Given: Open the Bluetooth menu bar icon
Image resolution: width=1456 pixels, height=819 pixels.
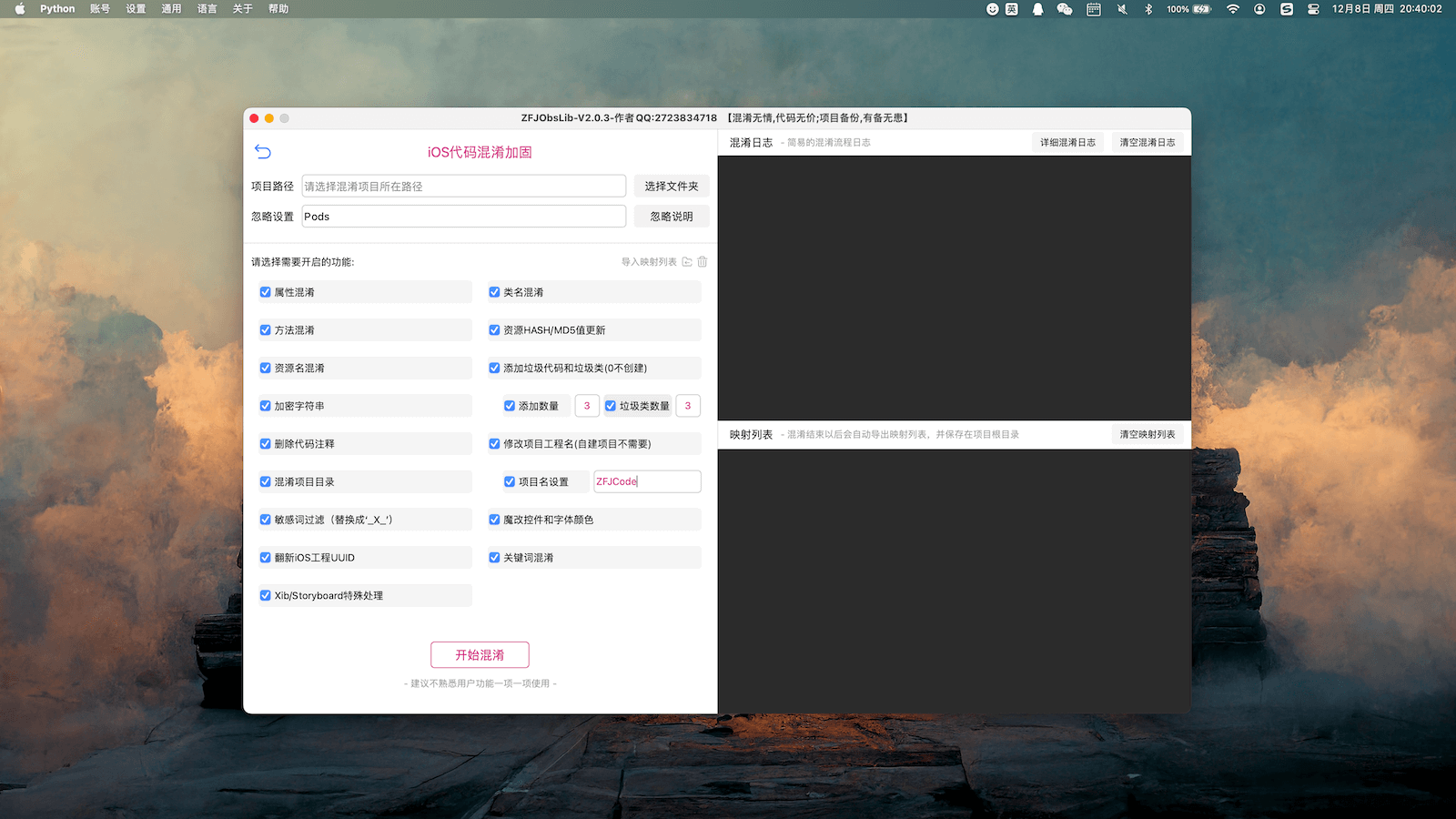Looking at the screenshot, I should click(x=1148, y=9).
